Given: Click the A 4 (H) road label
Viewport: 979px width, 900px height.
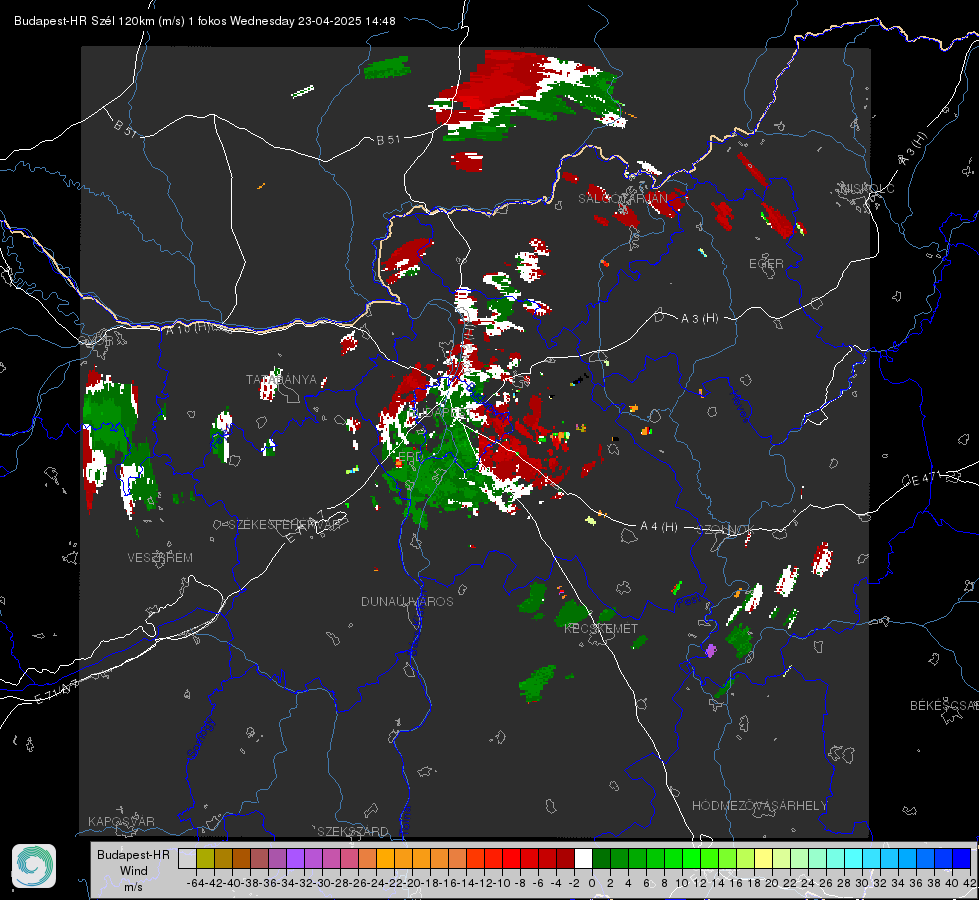Looking at the screenshot, I should point(659,527).
